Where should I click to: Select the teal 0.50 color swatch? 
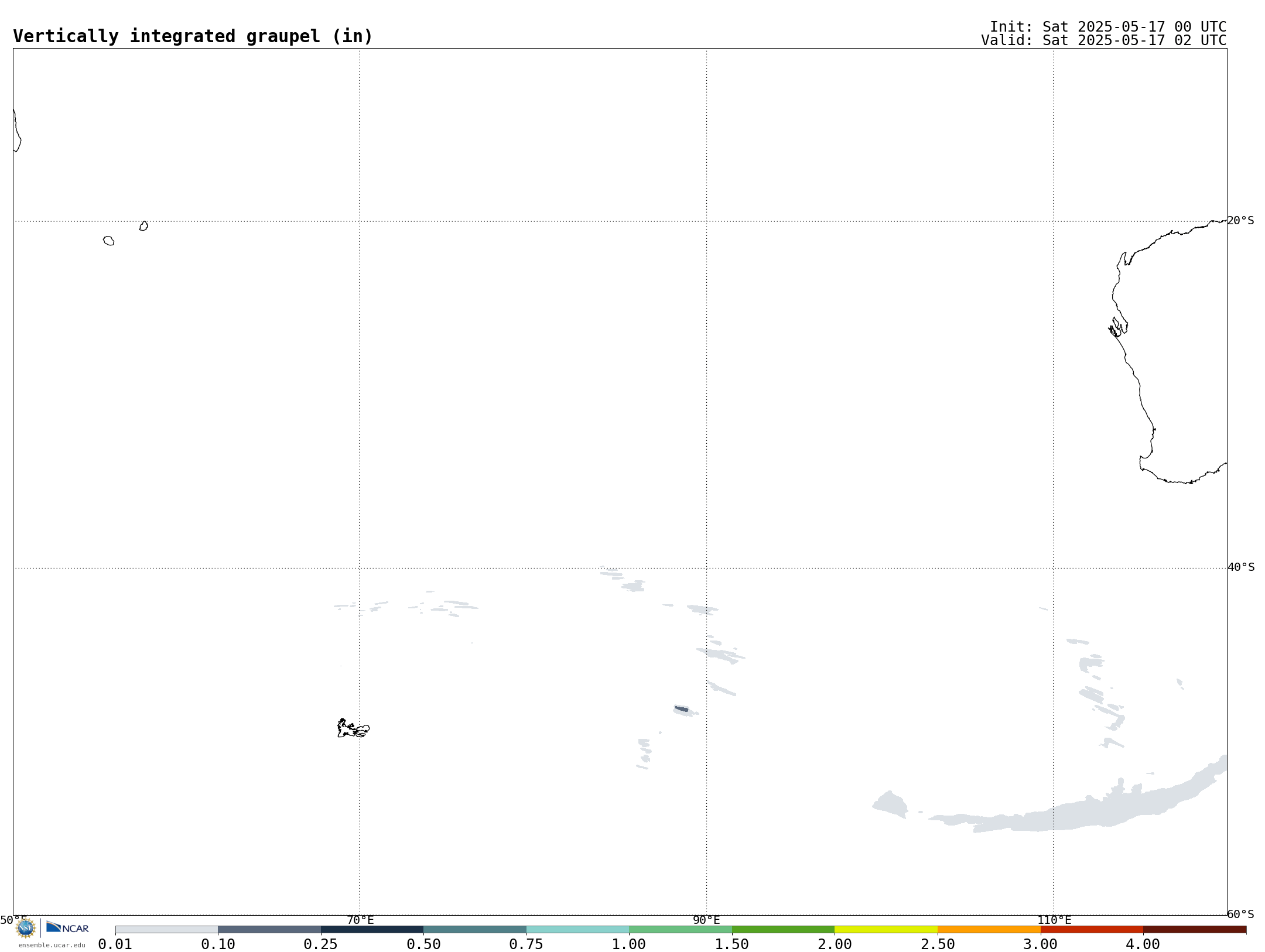pyautogui.click(x=475, y=929)
